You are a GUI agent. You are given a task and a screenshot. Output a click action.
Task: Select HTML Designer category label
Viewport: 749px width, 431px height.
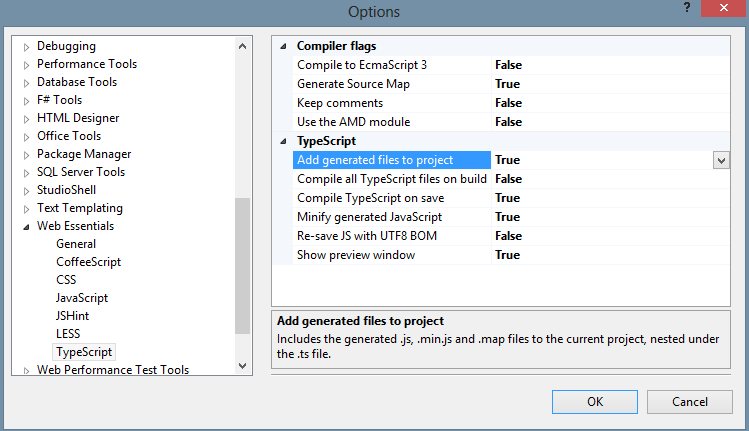coord(78,118)
